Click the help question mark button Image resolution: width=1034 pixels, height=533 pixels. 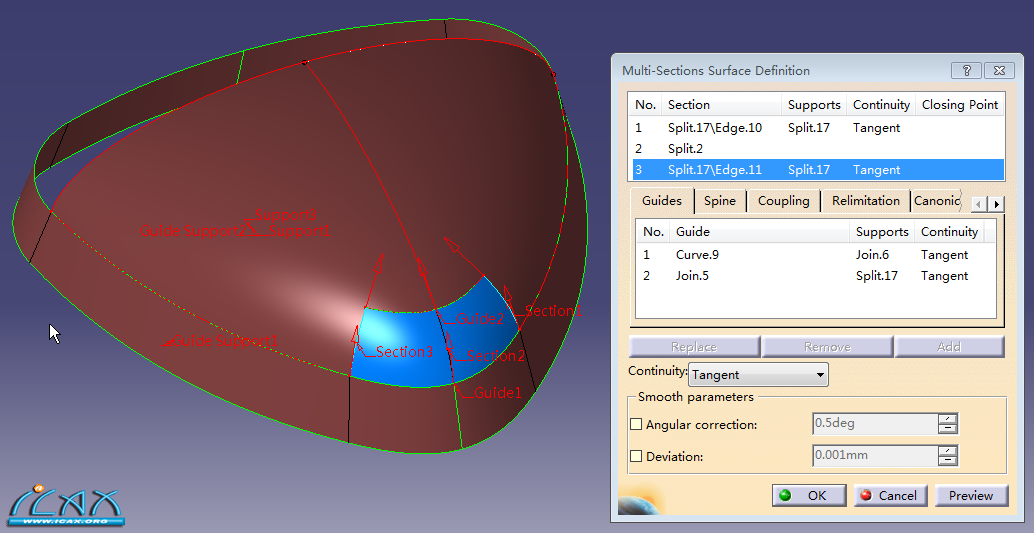click(966, 71)
